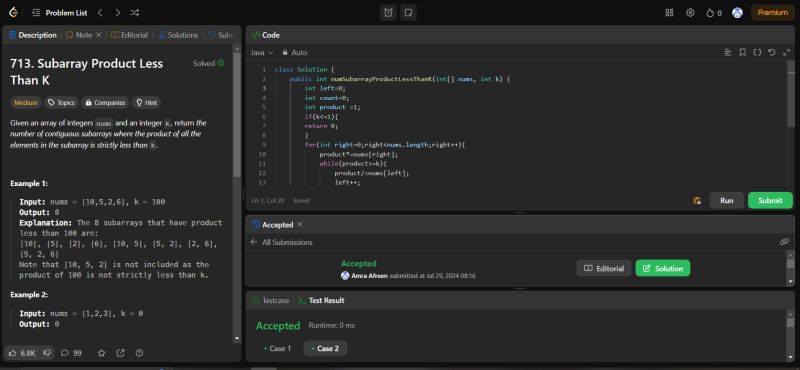The image size is (800, 370).
Task: Select Case 2 result
Action: coord(325,349)
